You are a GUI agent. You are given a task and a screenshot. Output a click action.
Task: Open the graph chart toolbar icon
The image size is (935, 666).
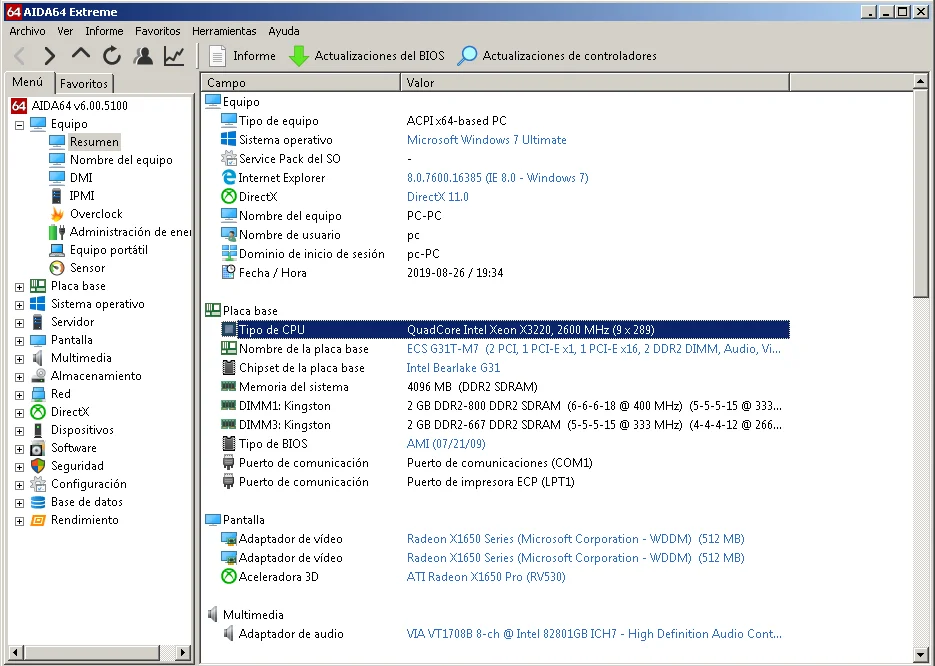pos(174,56)
